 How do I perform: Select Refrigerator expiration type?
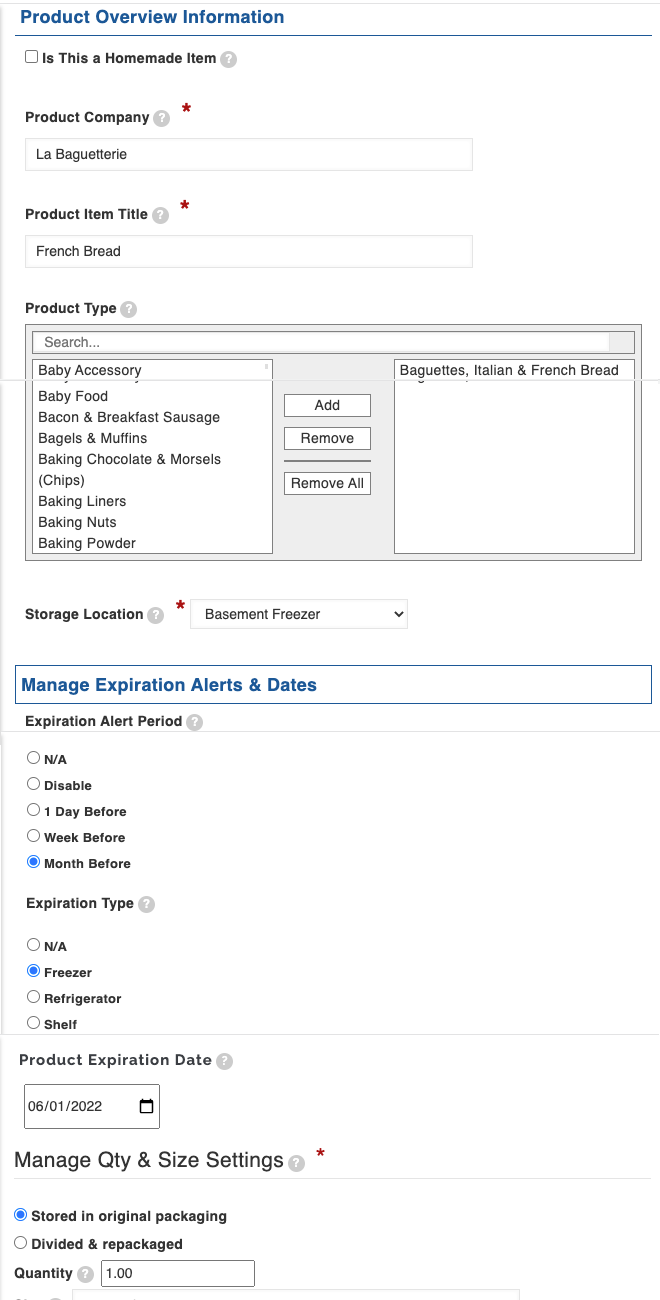34,997
